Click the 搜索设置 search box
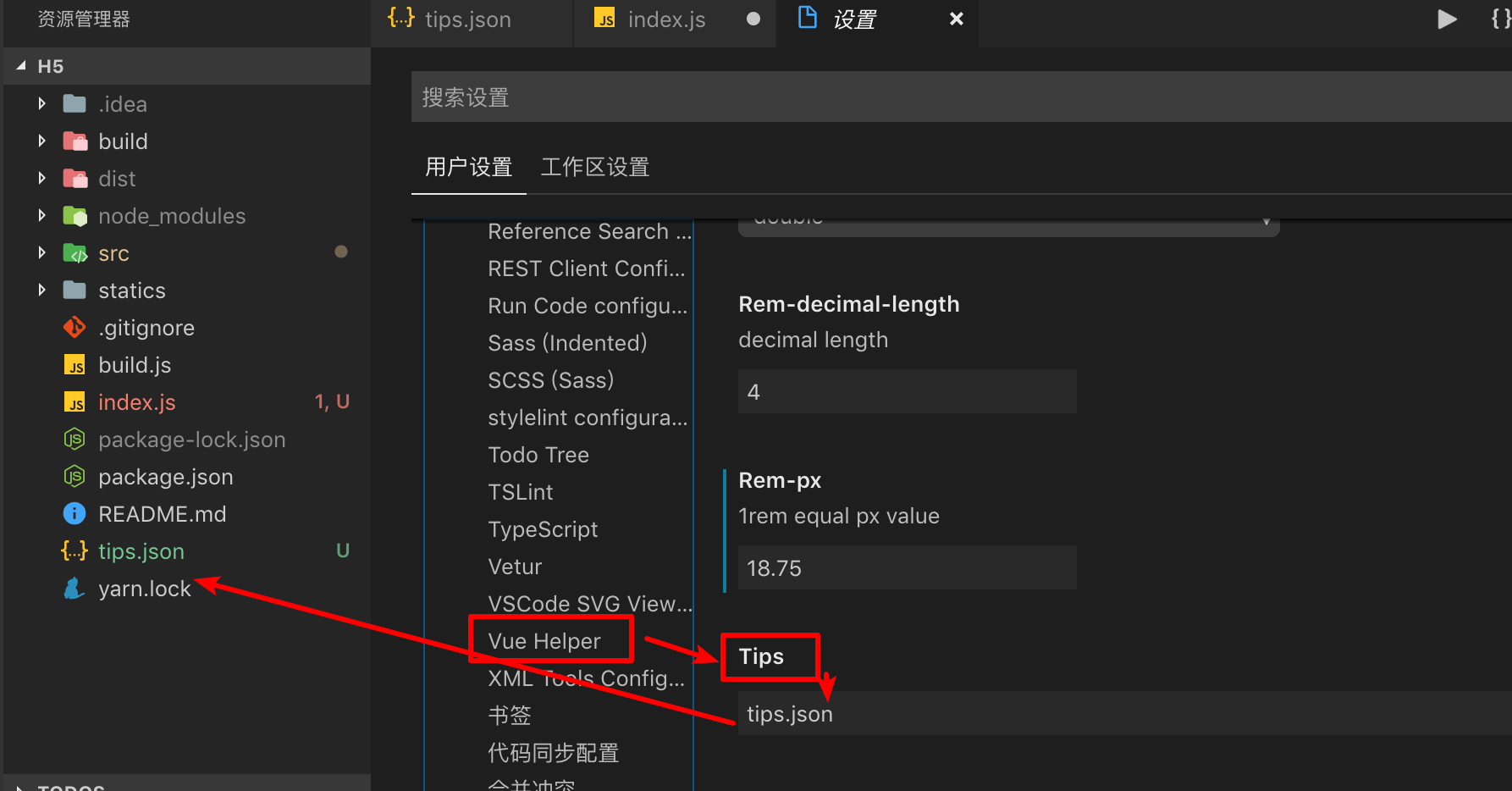The width and height of the screenshot is (1512, 791). click(961, 97)
